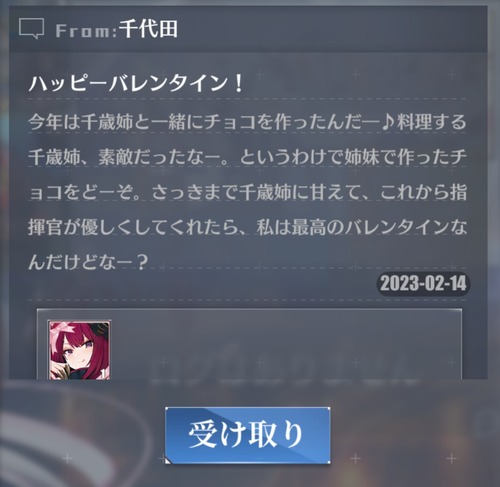Click the body line starting ョコをどーぞ
Screen dimensions: 500x487
click(x=247, y=192)
